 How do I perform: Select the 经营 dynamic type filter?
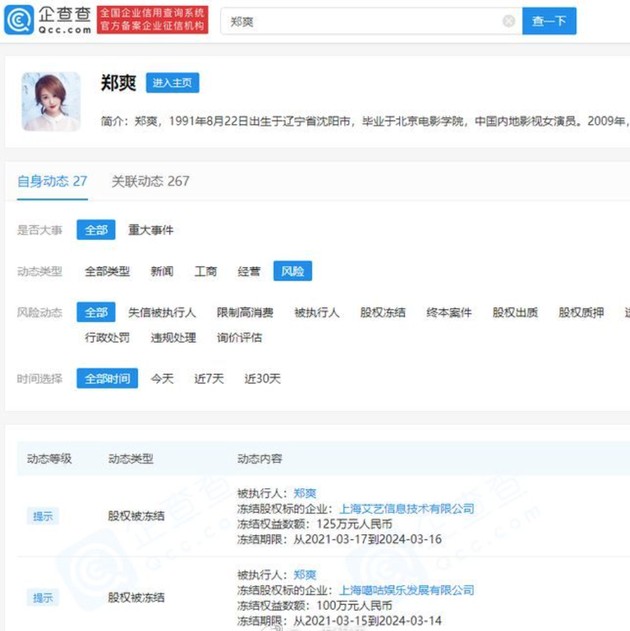click(249, 271)
